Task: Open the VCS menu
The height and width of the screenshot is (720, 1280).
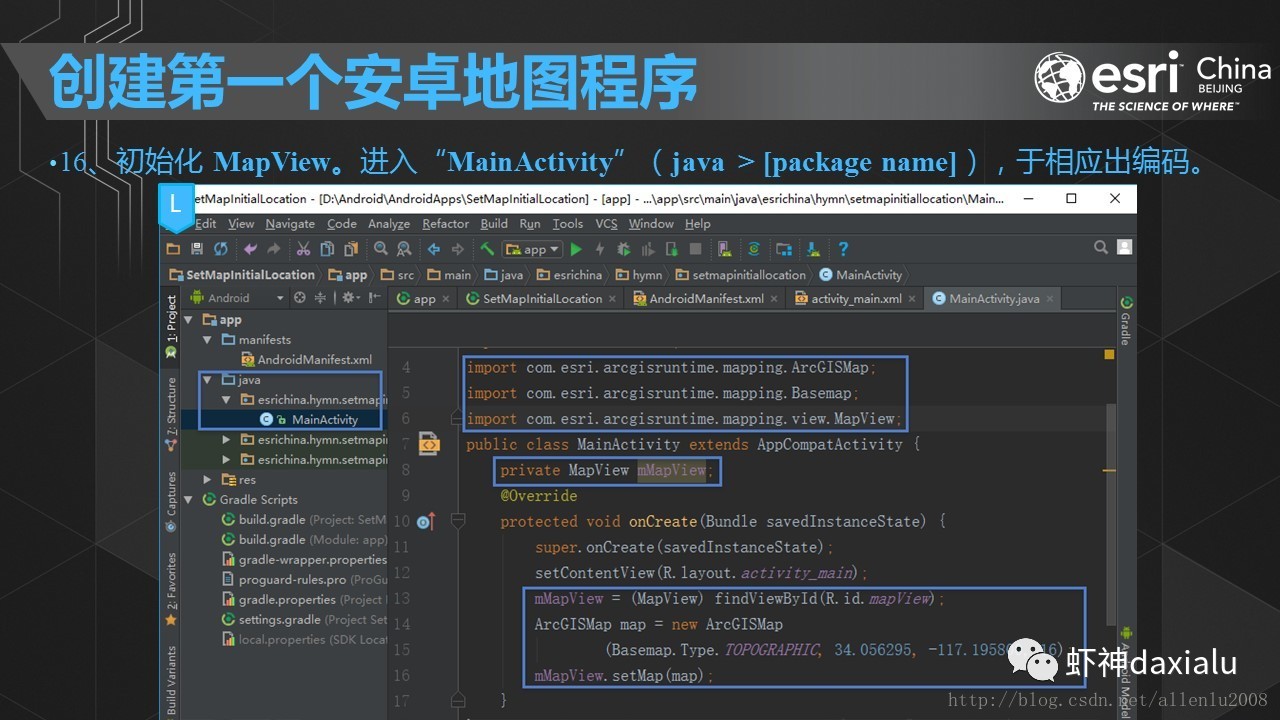Action: click(606, 224)
